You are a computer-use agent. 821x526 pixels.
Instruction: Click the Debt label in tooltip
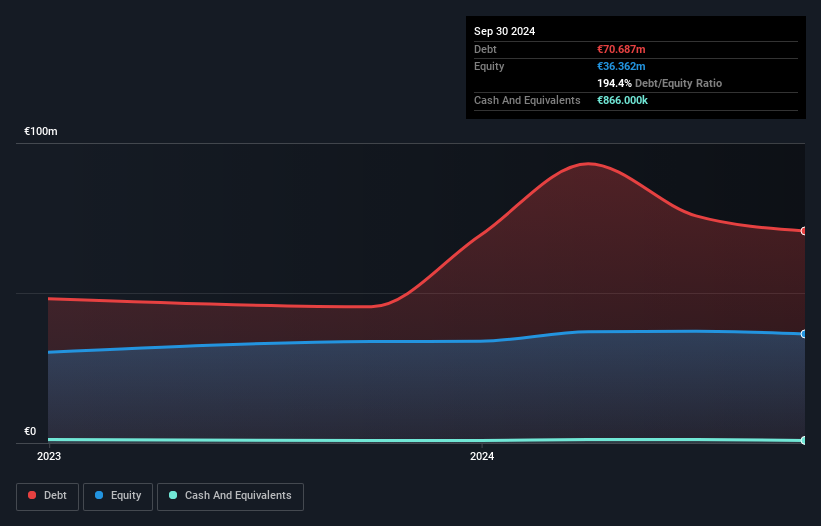(x=485, y=49)
